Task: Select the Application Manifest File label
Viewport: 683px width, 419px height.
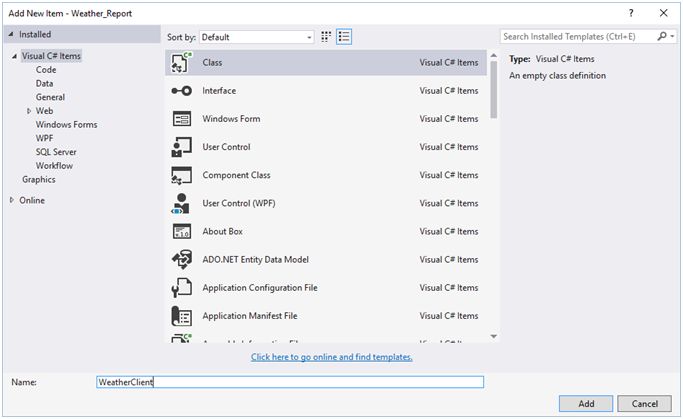Action: [250, 316]
